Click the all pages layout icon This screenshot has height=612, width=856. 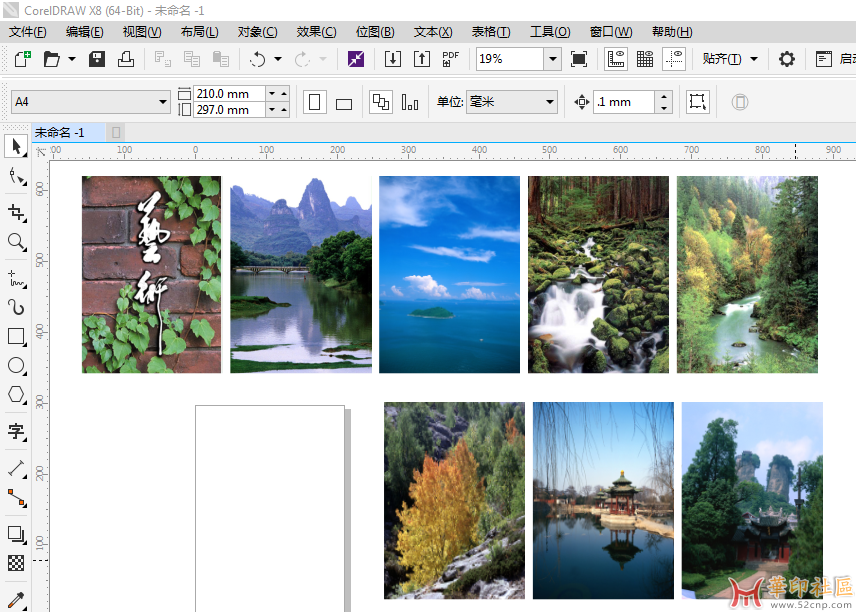click(381, 102)
